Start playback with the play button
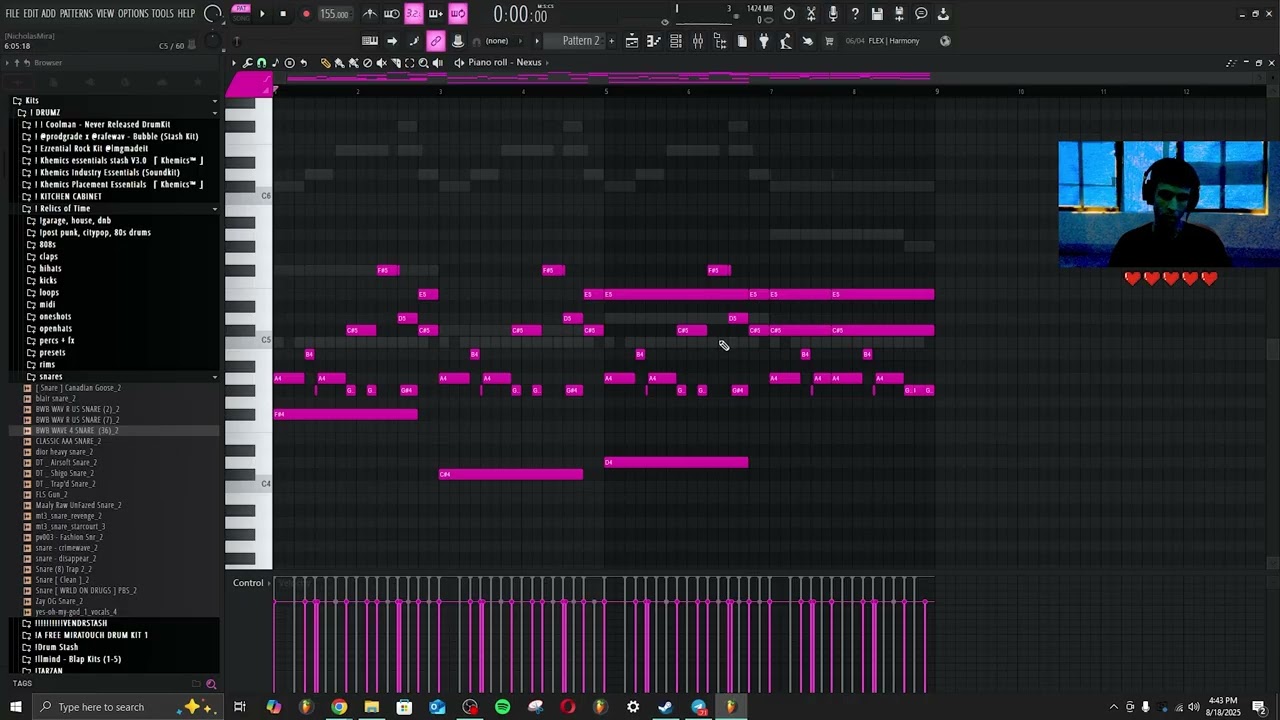This screenshot has height=720, width=1280. pos(262,14)
